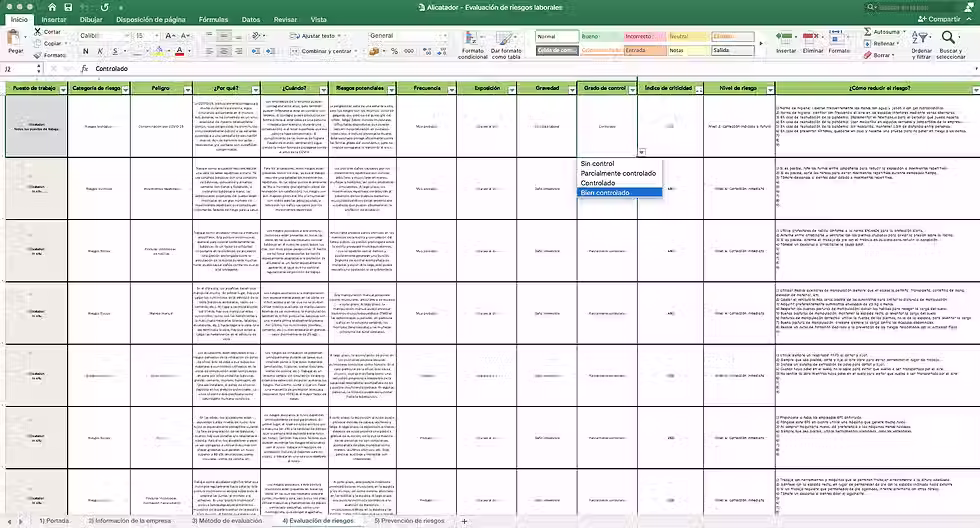This screenshot has height=528, width=980.
Task: Click the Compartir button
Action: [x=939, y=19]
